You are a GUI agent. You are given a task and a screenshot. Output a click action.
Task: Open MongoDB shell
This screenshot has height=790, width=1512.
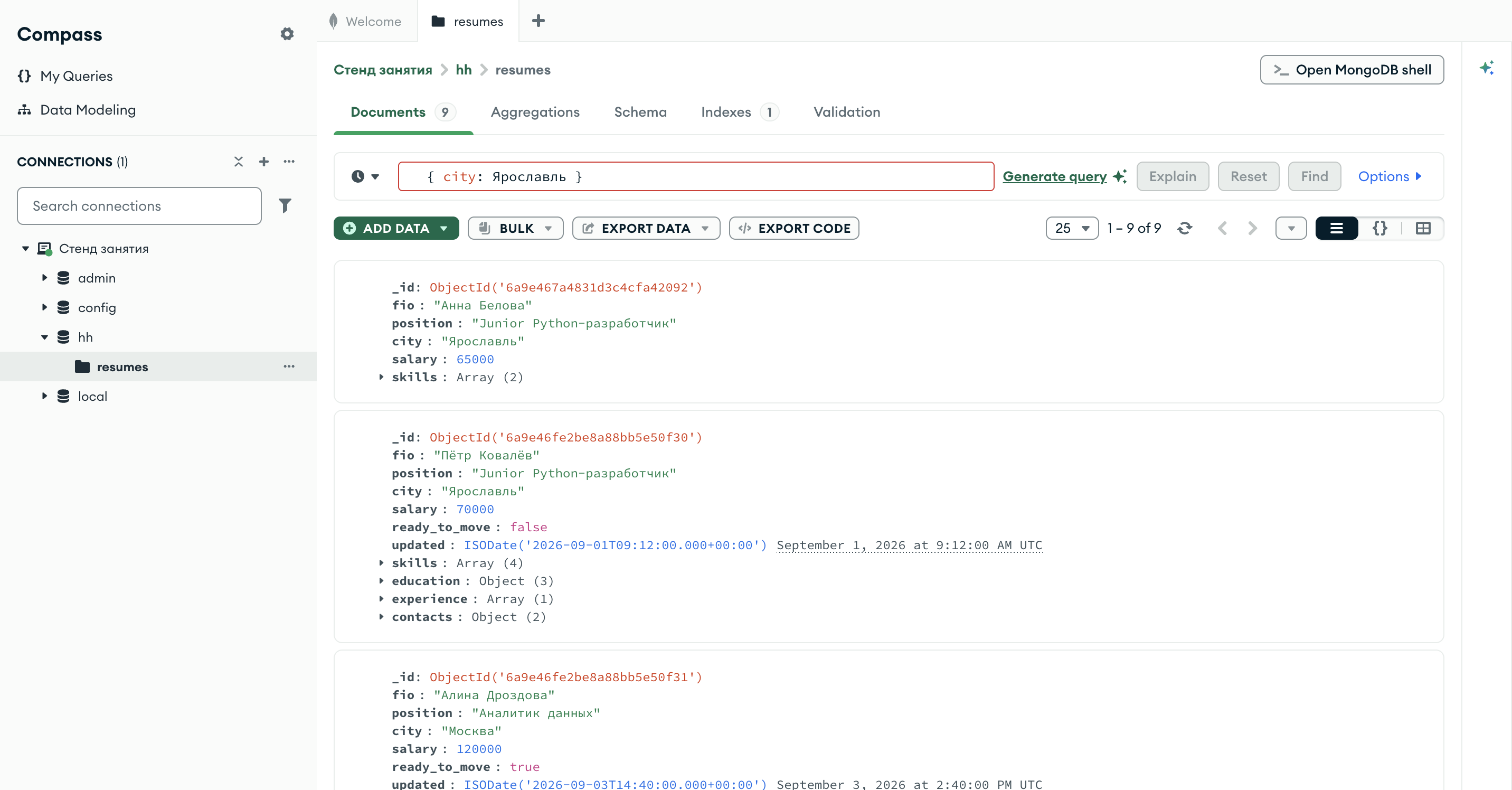1352,70
